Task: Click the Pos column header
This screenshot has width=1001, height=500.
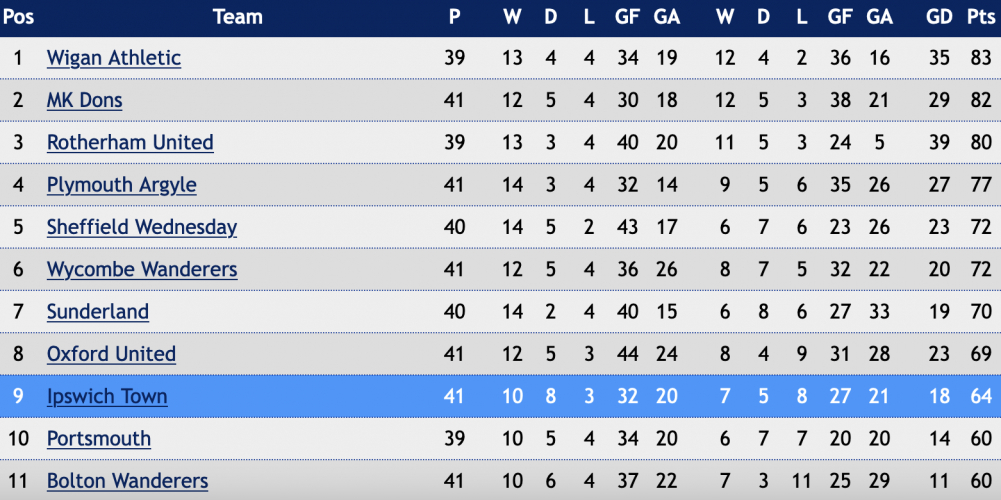Action: [x=19, y=17]
